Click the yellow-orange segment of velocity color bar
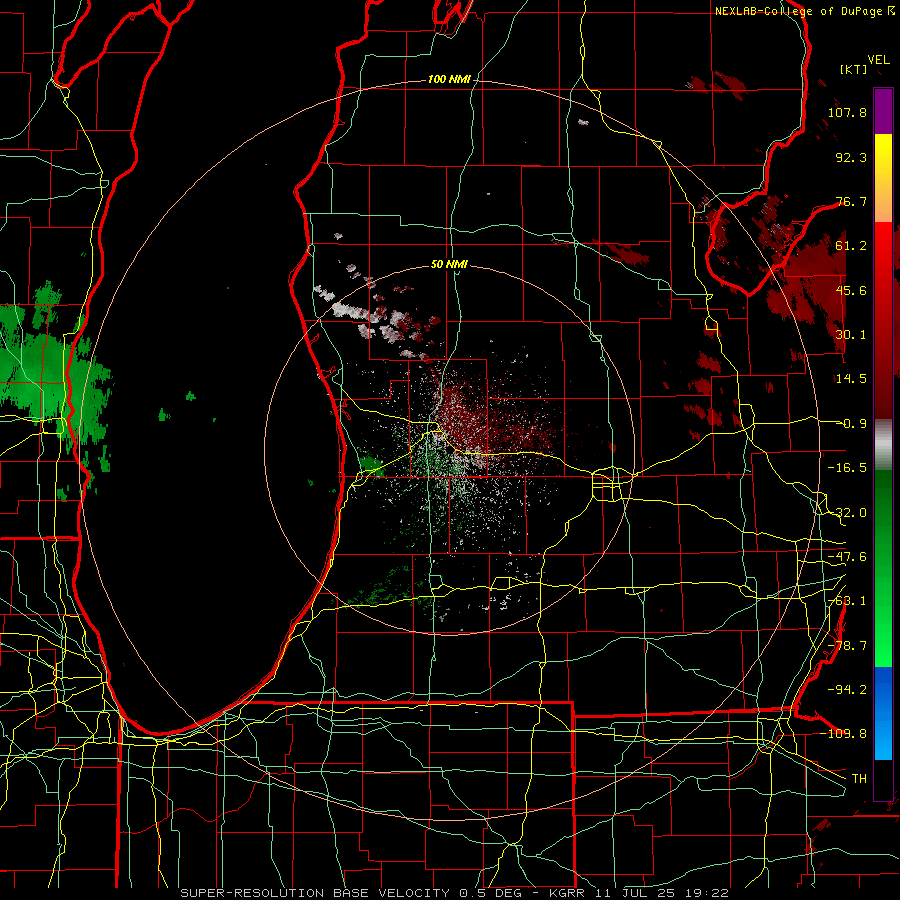This screenshot has height=900, width=900. point(883,178)
